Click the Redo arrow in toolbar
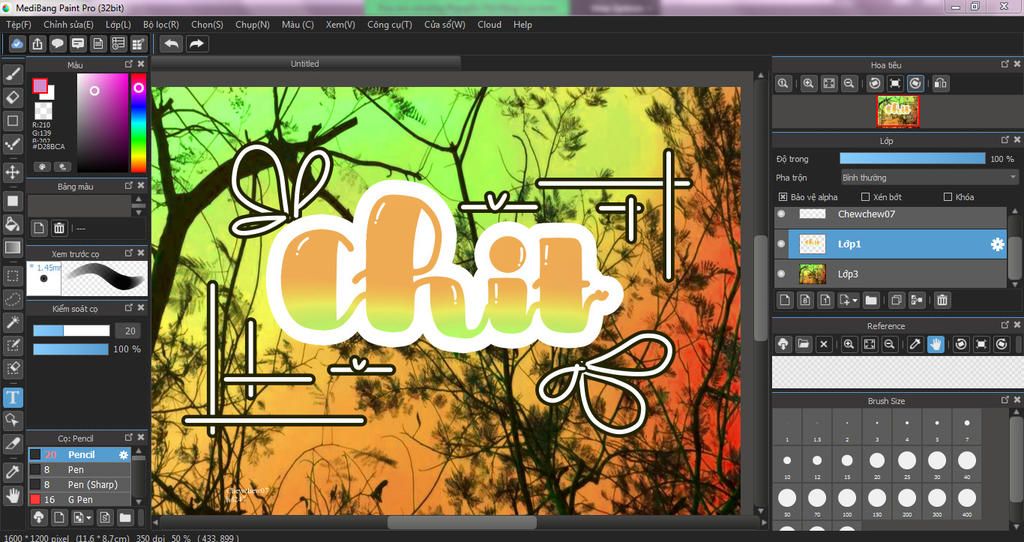The height and width of the screenshot is (542, 1024). [x=196, y=44]
